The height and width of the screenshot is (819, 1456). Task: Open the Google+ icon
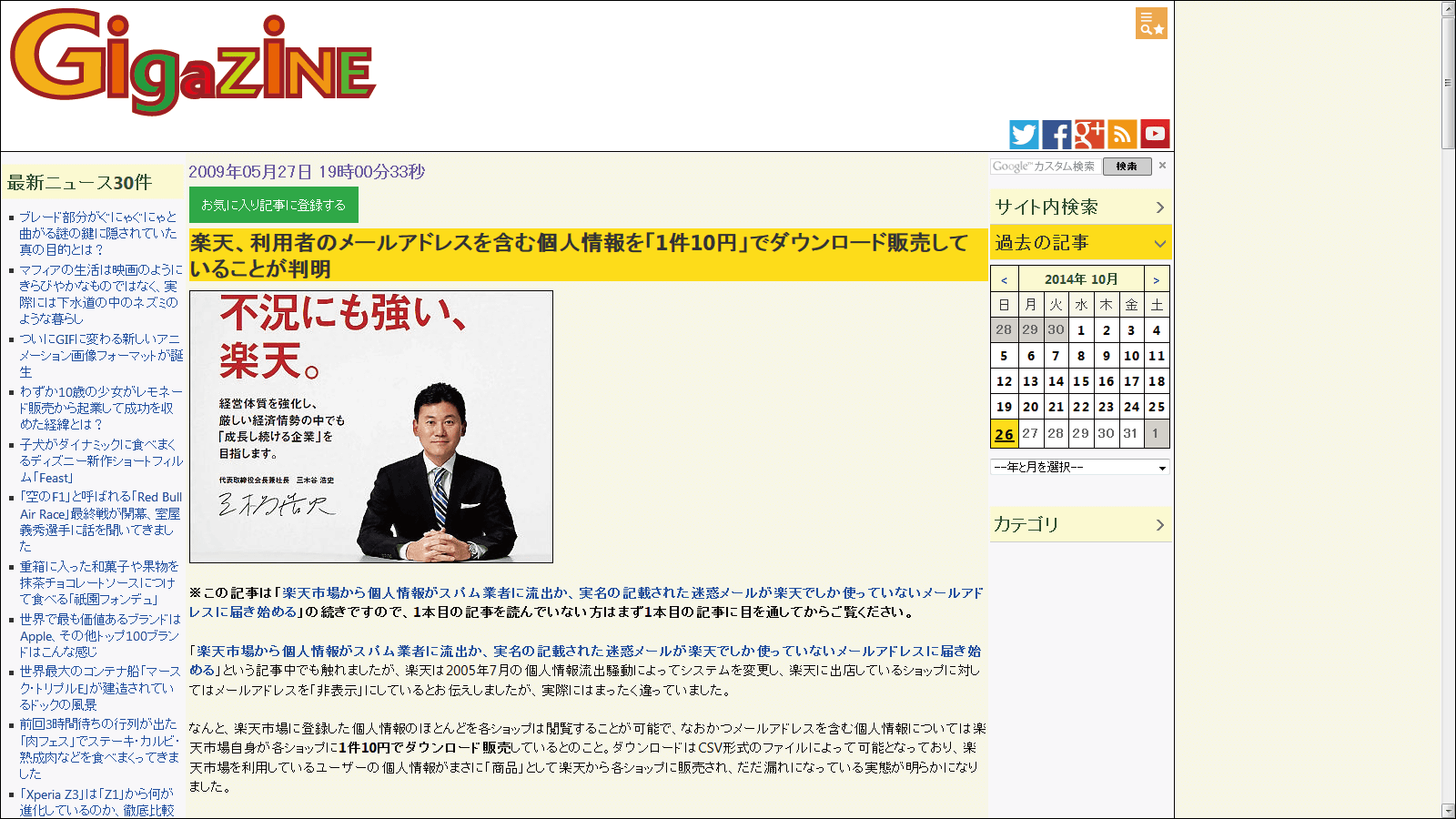coord(1089,135)
